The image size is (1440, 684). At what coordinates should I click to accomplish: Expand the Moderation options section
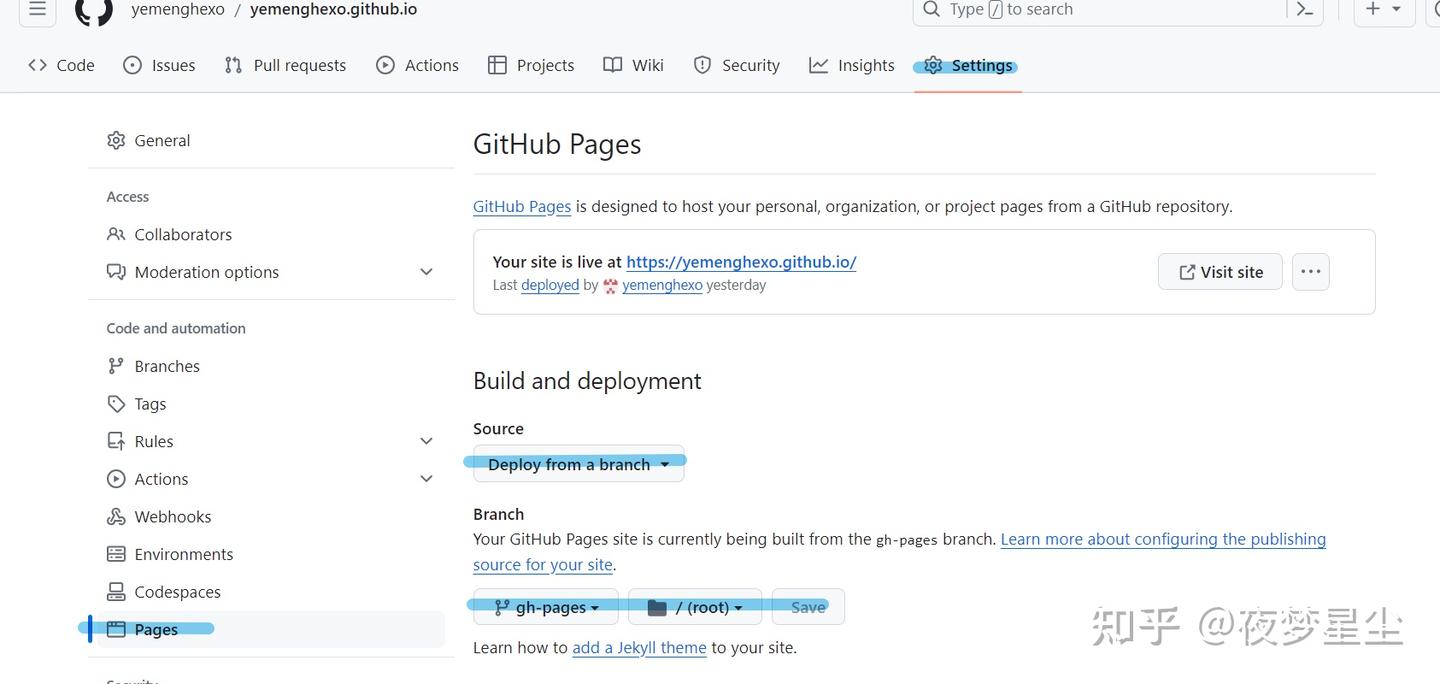pos(426,272)
